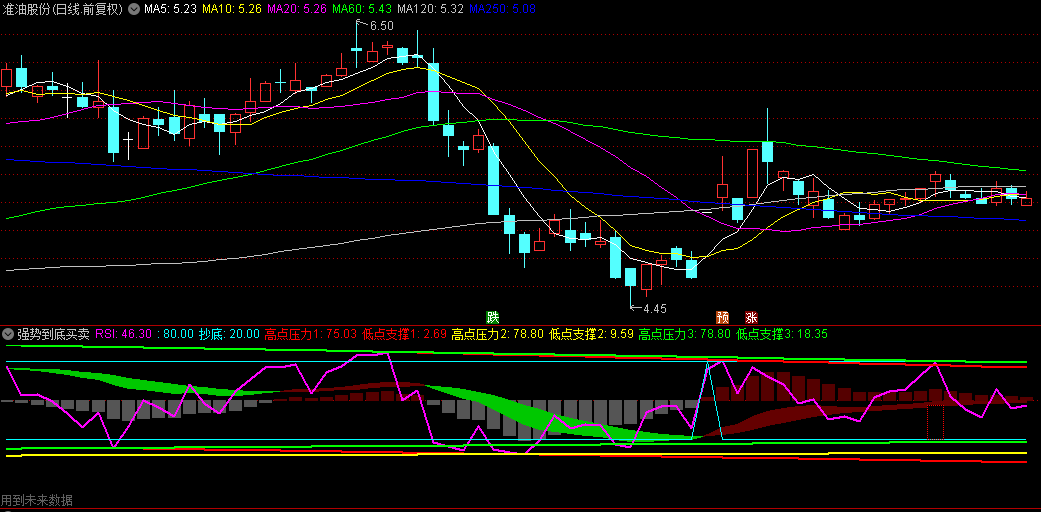Click the 6.50 high price marker
The width and height of the screenshot is (1041, 512).
381,26
